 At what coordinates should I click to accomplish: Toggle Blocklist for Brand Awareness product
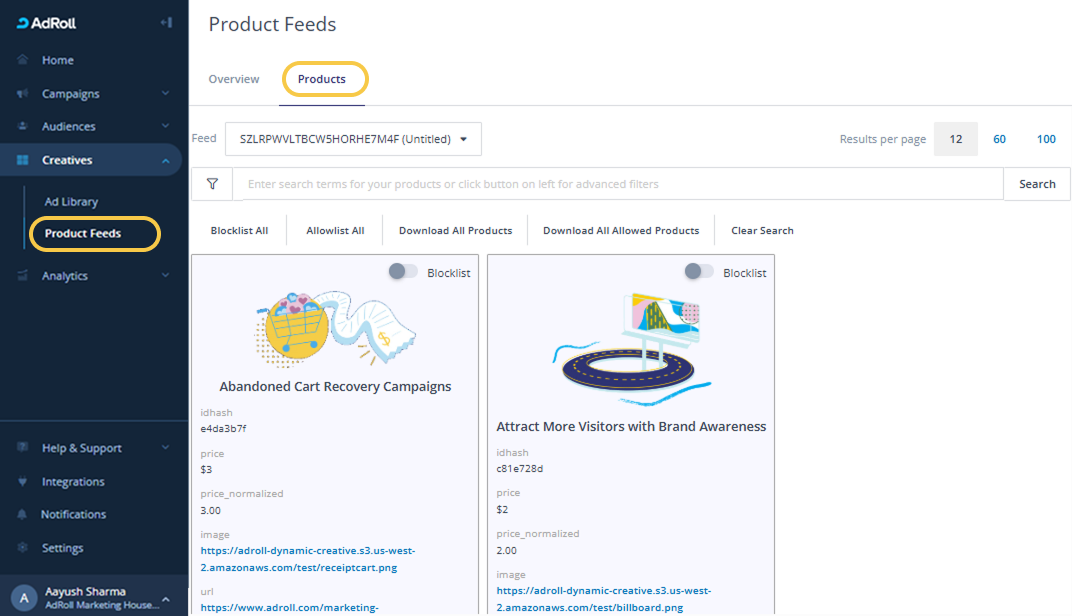coord(699,272)
